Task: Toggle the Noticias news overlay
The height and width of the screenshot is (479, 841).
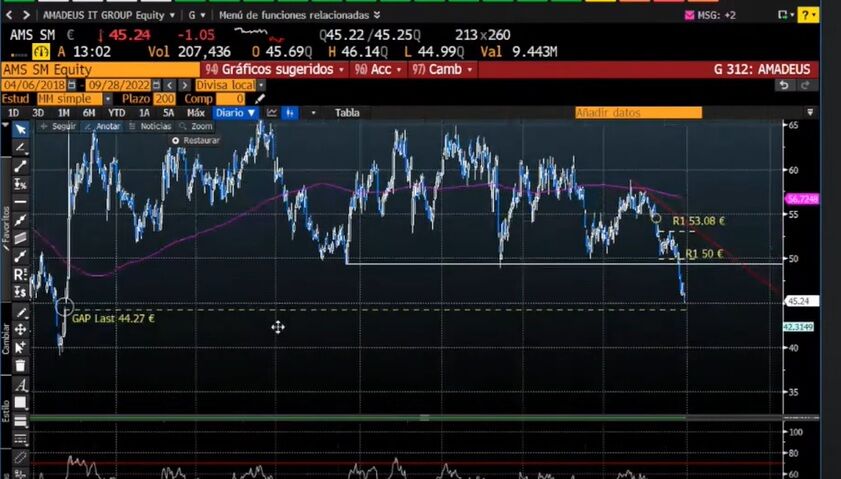Action: (x=150, y=127)
